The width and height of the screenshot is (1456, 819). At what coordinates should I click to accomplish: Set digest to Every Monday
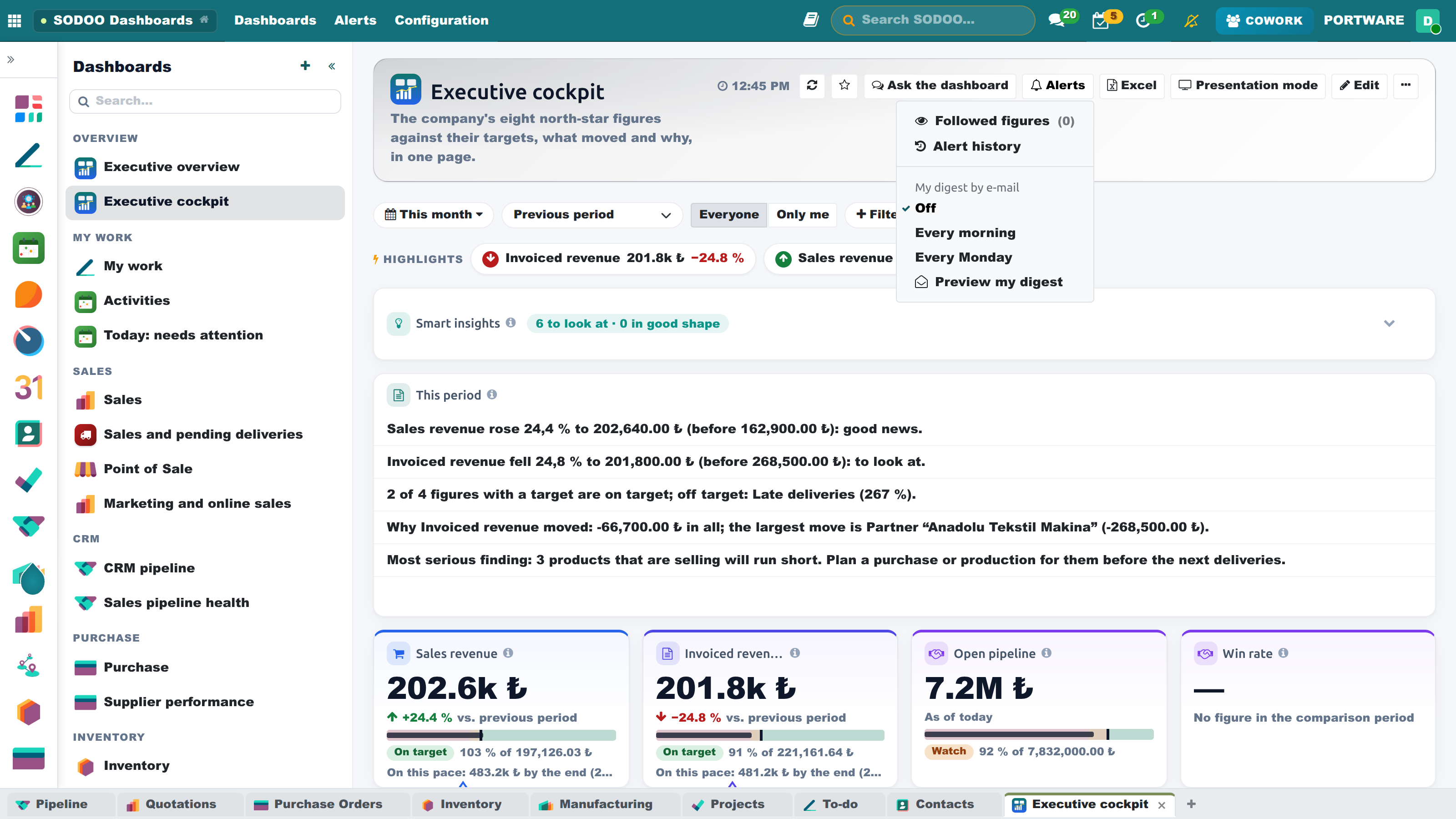click(x=995, y=257)
